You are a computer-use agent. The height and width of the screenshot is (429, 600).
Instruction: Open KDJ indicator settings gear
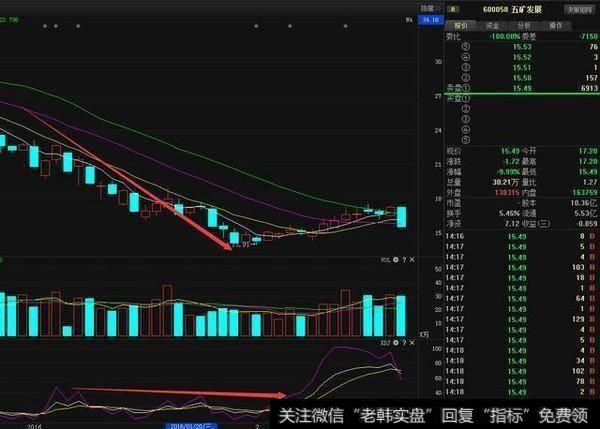[396, 342]
